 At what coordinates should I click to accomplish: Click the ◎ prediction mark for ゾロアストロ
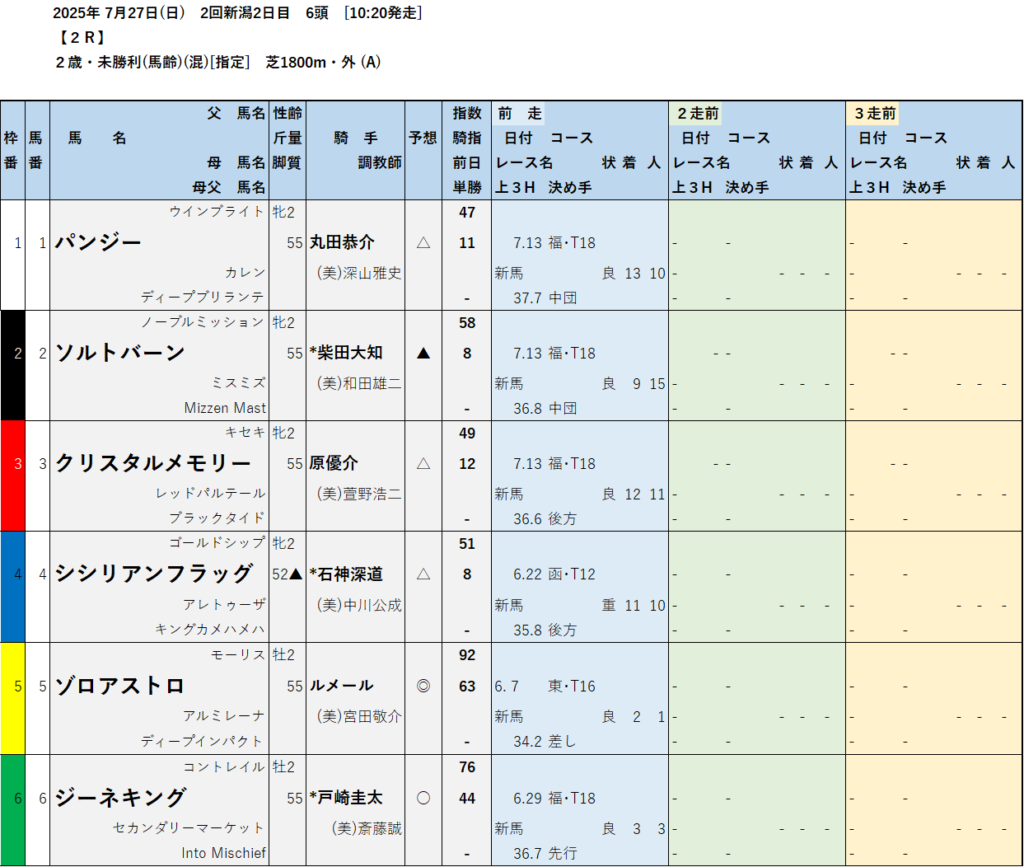tap(423, 686)
